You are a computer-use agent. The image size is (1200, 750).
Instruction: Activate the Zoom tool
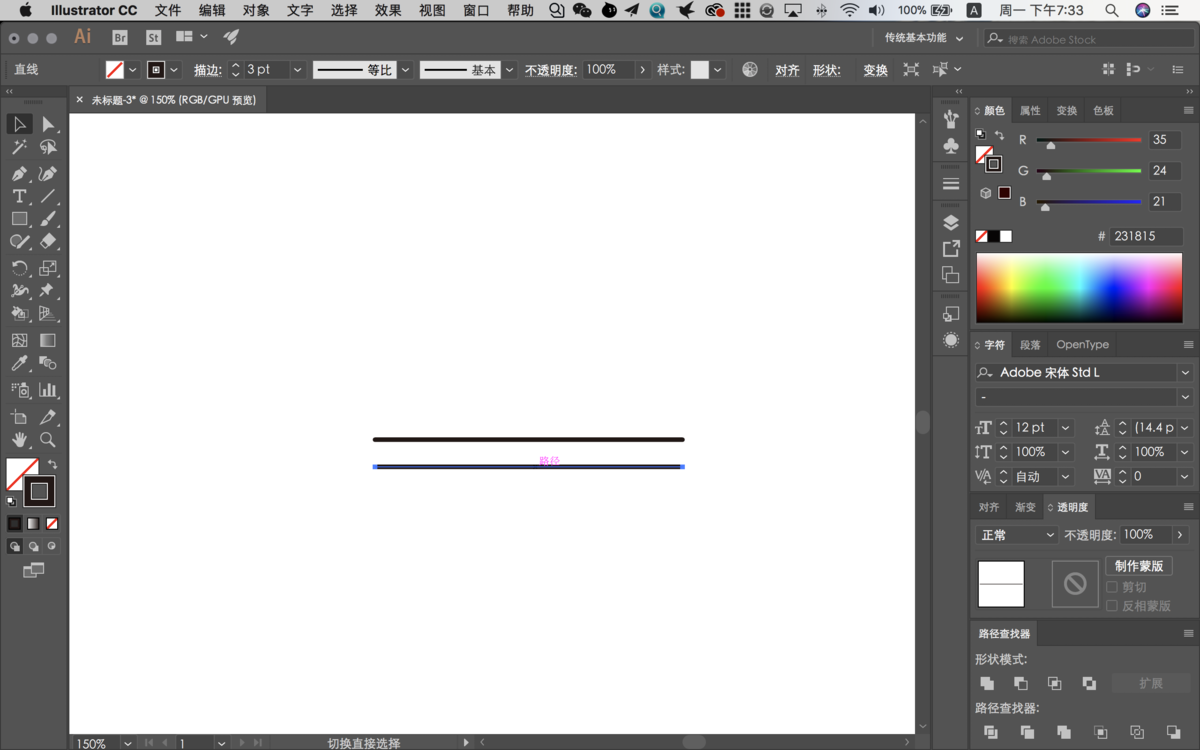(47, 440)
